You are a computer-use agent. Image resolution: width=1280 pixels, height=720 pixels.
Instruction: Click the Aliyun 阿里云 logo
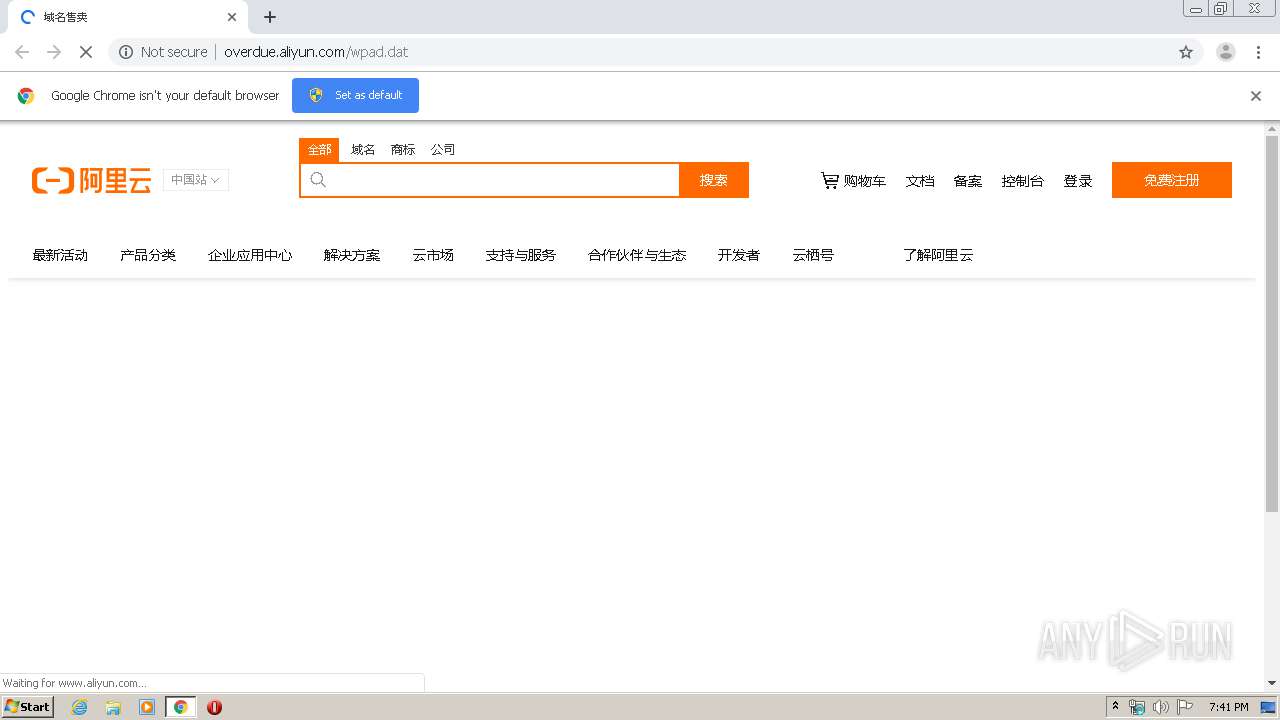click(x=92, y=180)
